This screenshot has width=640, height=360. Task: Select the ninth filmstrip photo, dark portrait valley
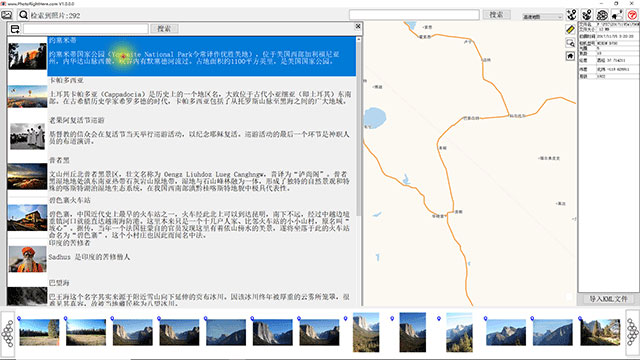(x=413, y=332)
